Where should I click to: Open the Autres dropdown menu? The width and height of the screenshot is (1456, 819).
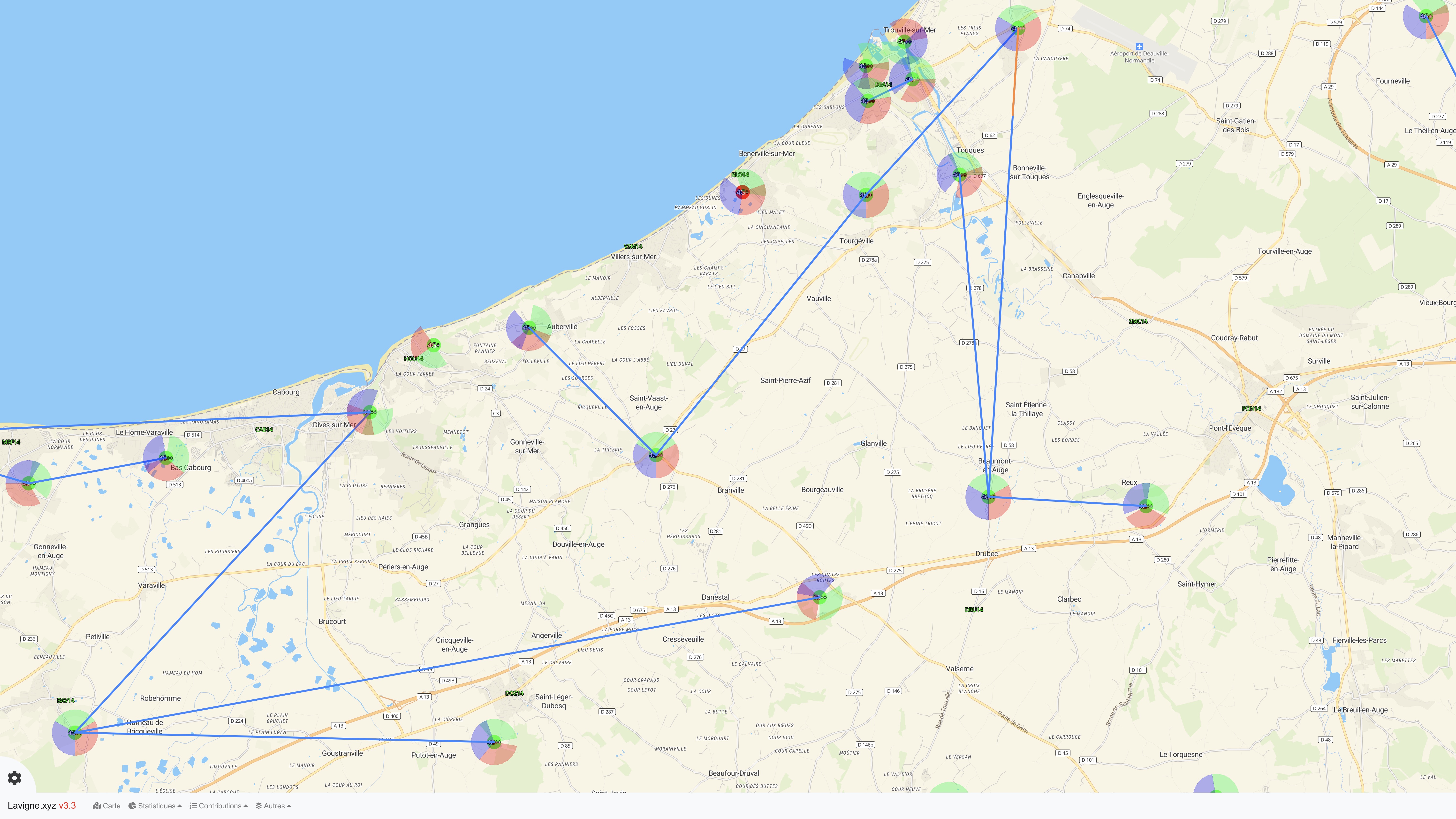point(273,806)
